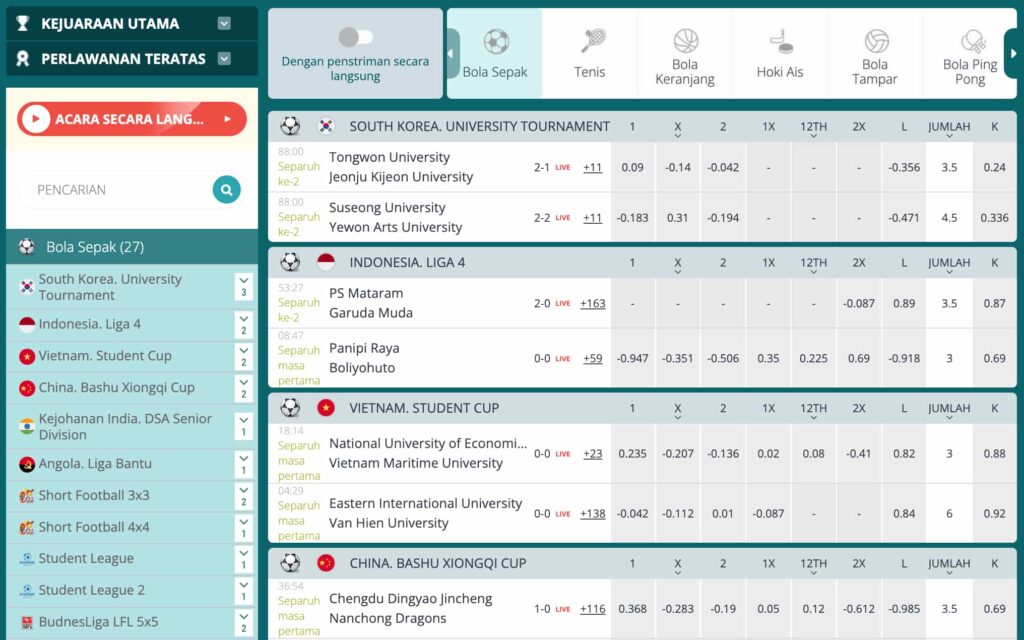This screenshot has height=640, width=1024.
Task: Select 0.09 odds for Tongwon University
Action: pos(632,167)
